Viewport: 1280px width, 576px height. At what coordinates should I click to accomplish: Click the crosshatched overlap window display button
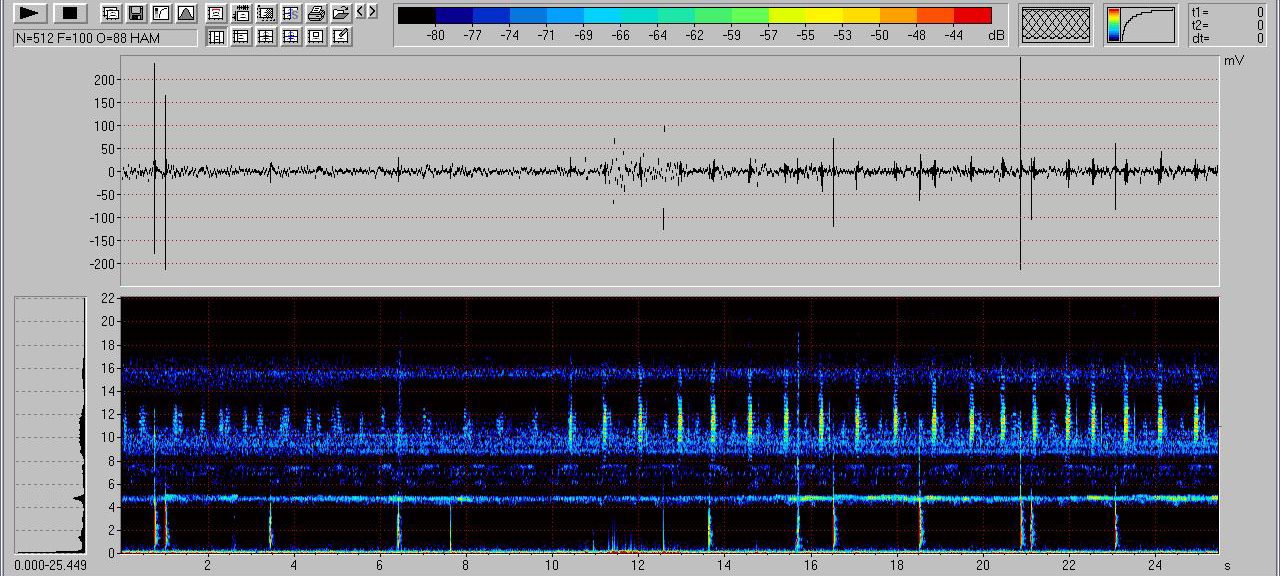pos(1055,25)
